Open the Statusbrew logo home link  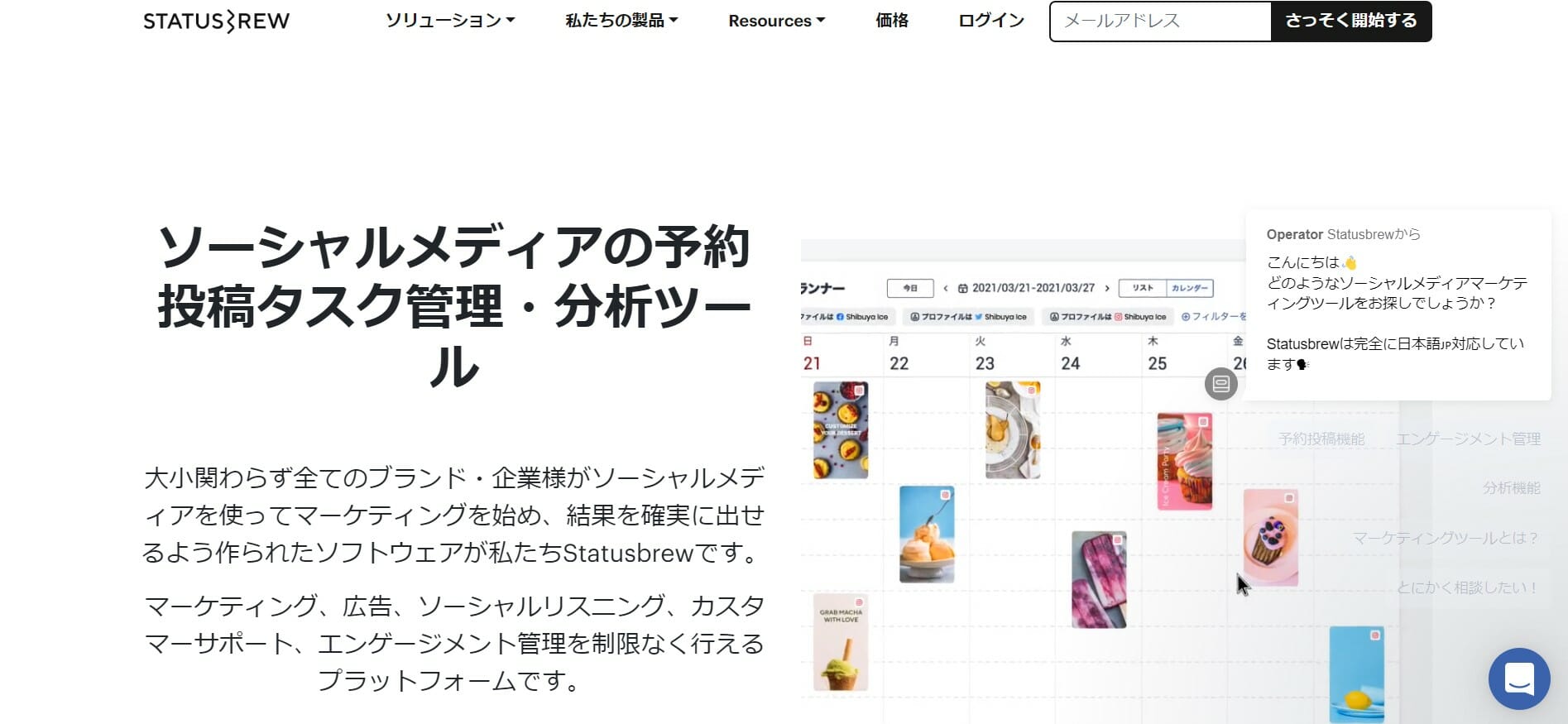pos(216,21)
